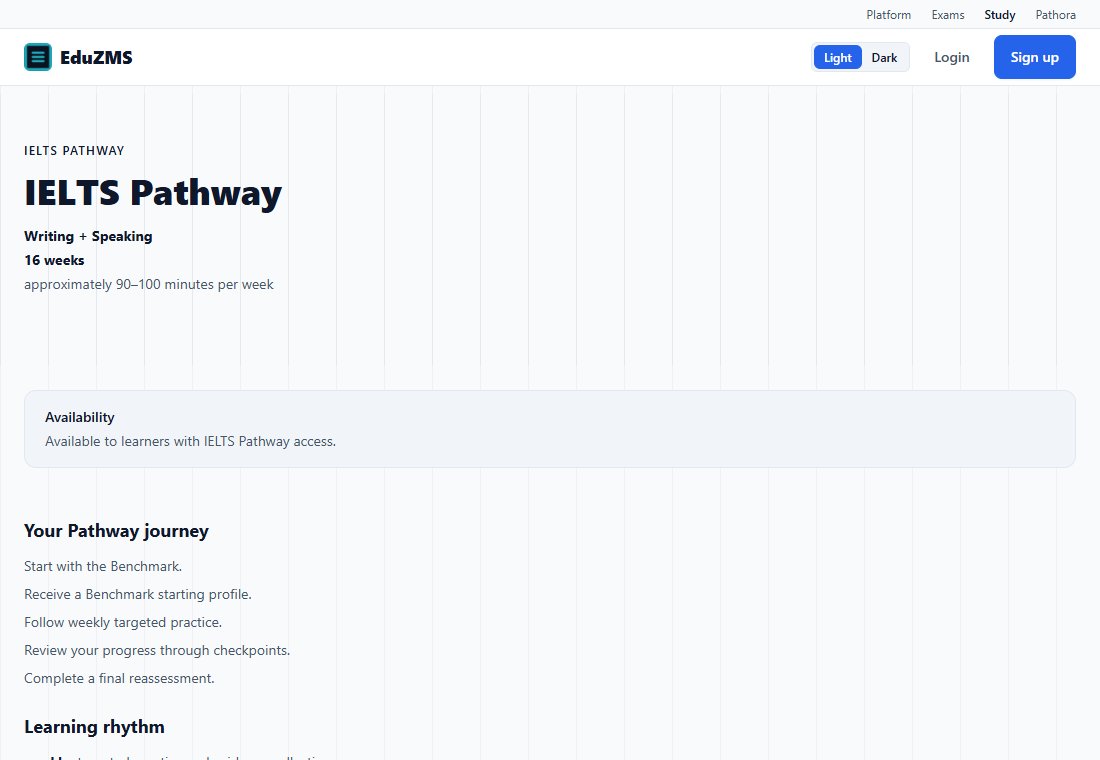This screenshot has width=1100, height=760.
Task: Click the Sign up button
Action: point(1034,57)
